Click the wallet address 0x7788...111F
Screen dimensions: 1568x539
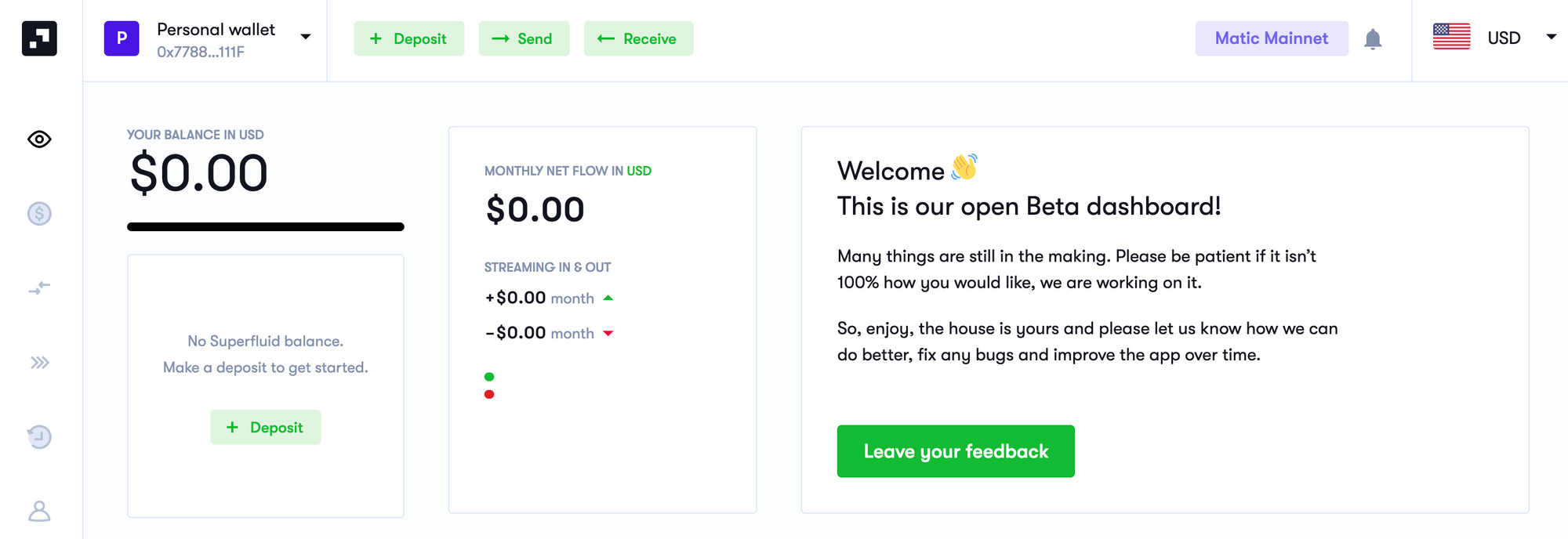click(x=200, y=52)
